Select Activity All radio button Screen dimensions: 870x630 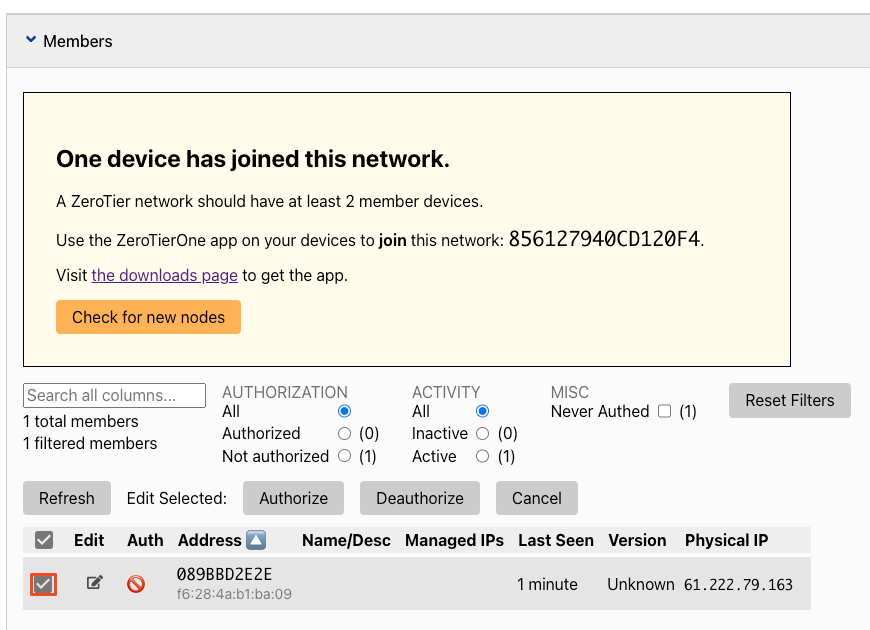click(482, 411)
